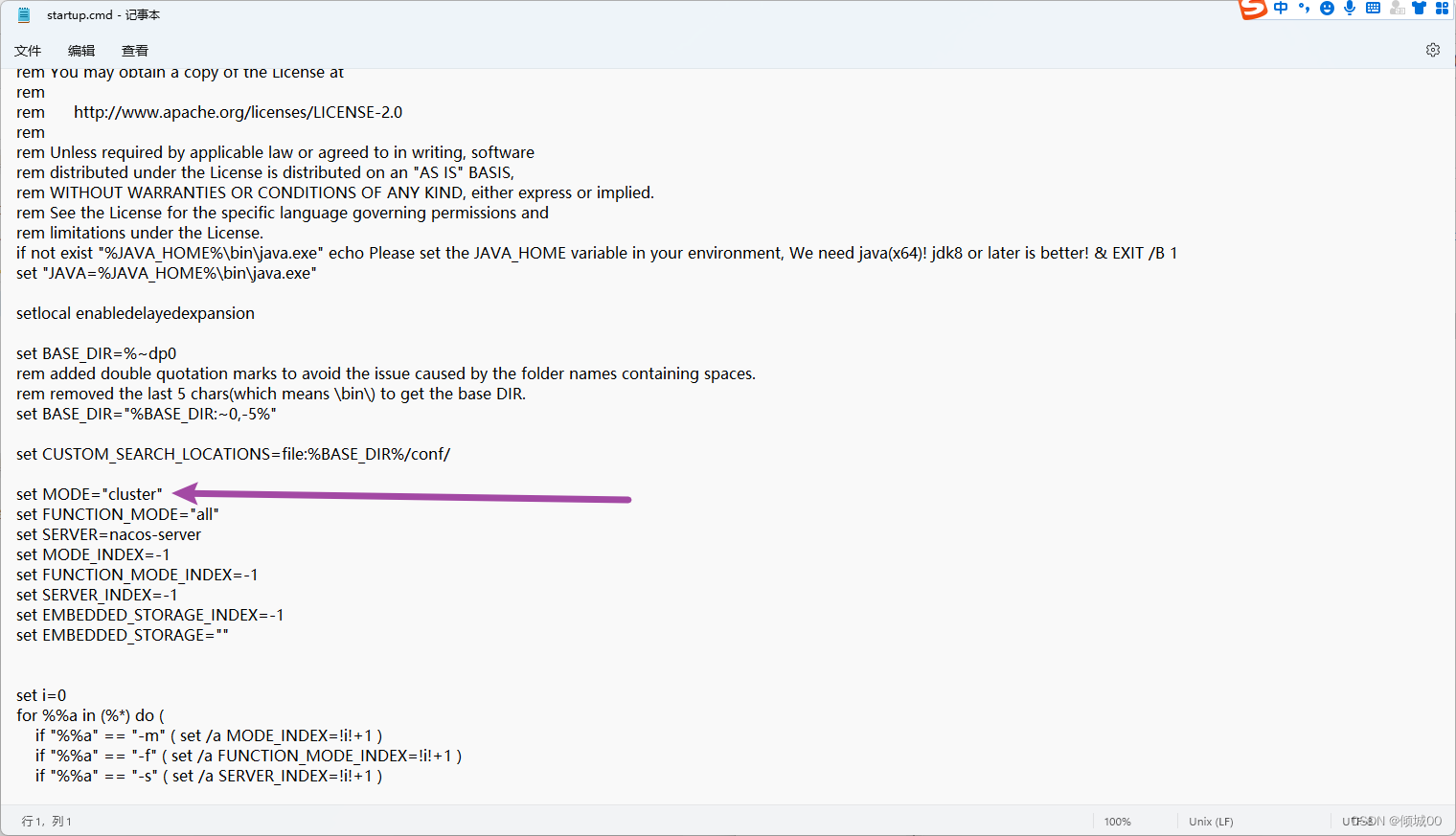Click the 'for %%a in (%*) do (' line
Image resolution: width=1456 pixels, height=836 pixels.
coord(90,715)
